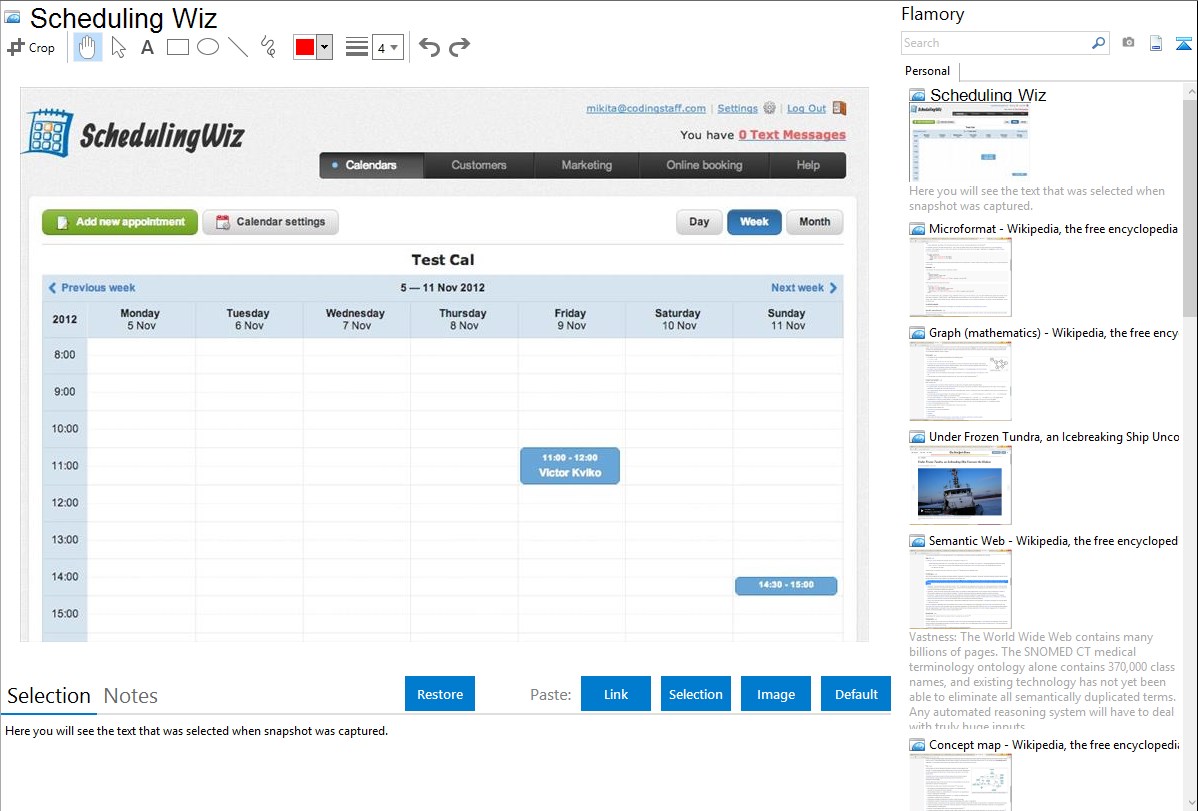Open the line width dropdown showing 4
1198x811 pixels.
pos(388,47)
